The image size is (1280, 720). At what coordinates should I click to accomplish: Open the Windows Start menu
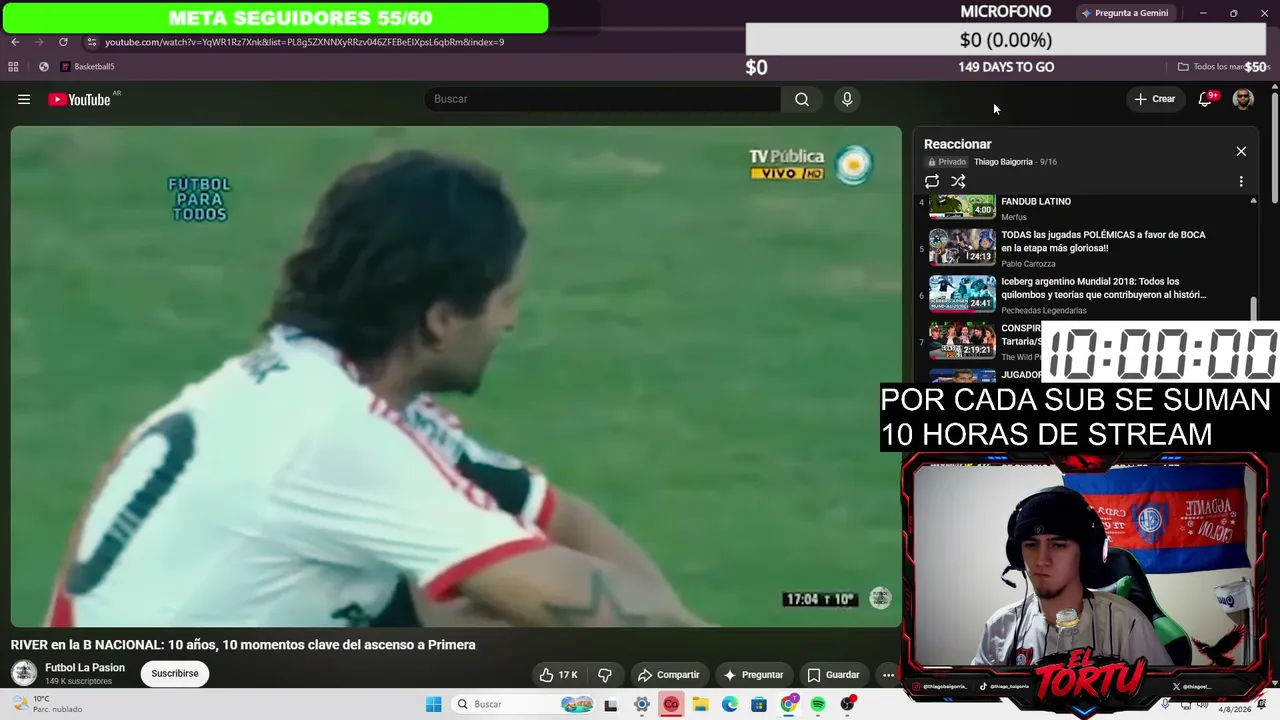433,704
